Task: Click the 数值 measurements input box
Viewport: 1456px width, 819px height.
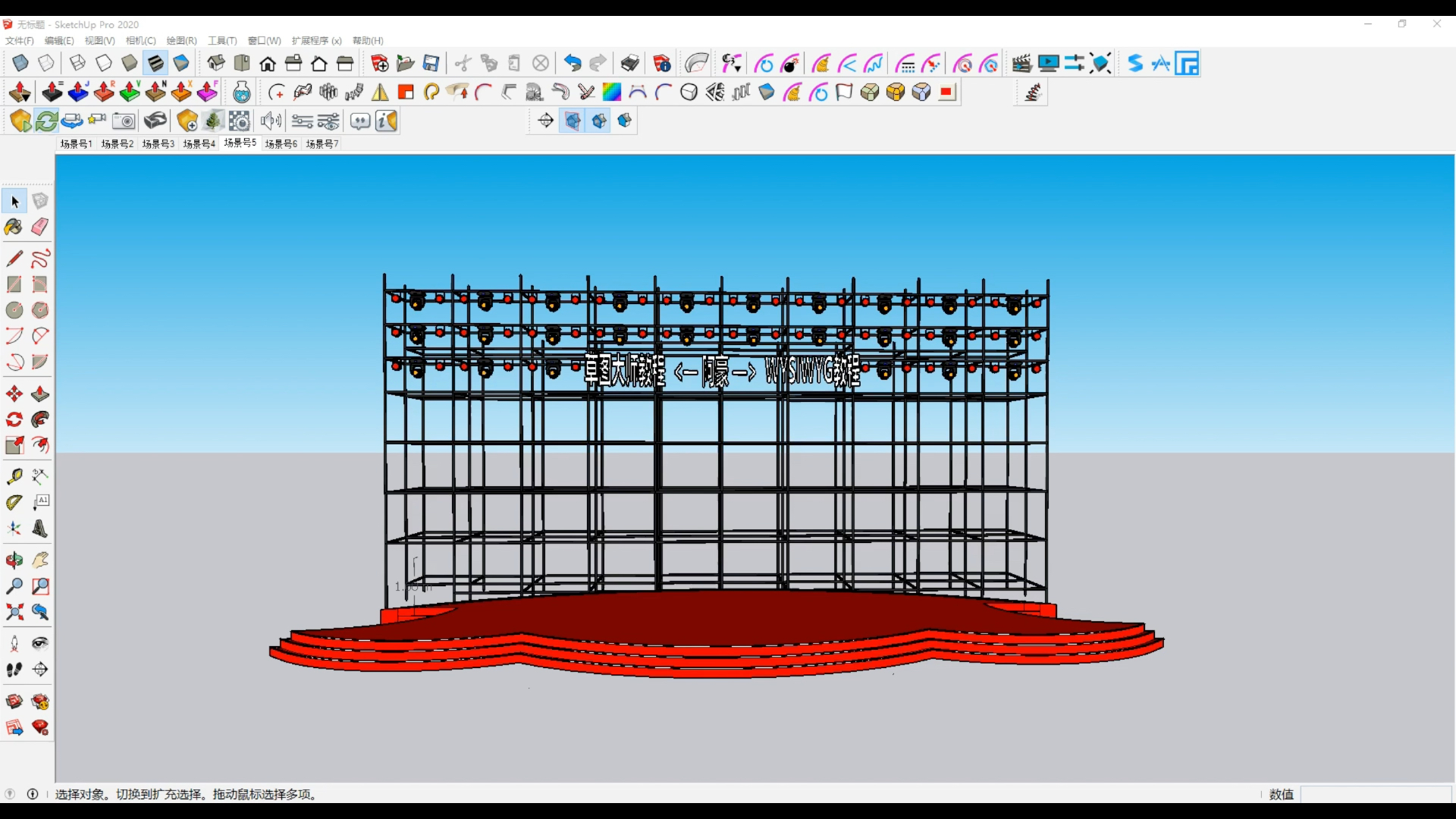Action: point(1375,794)
